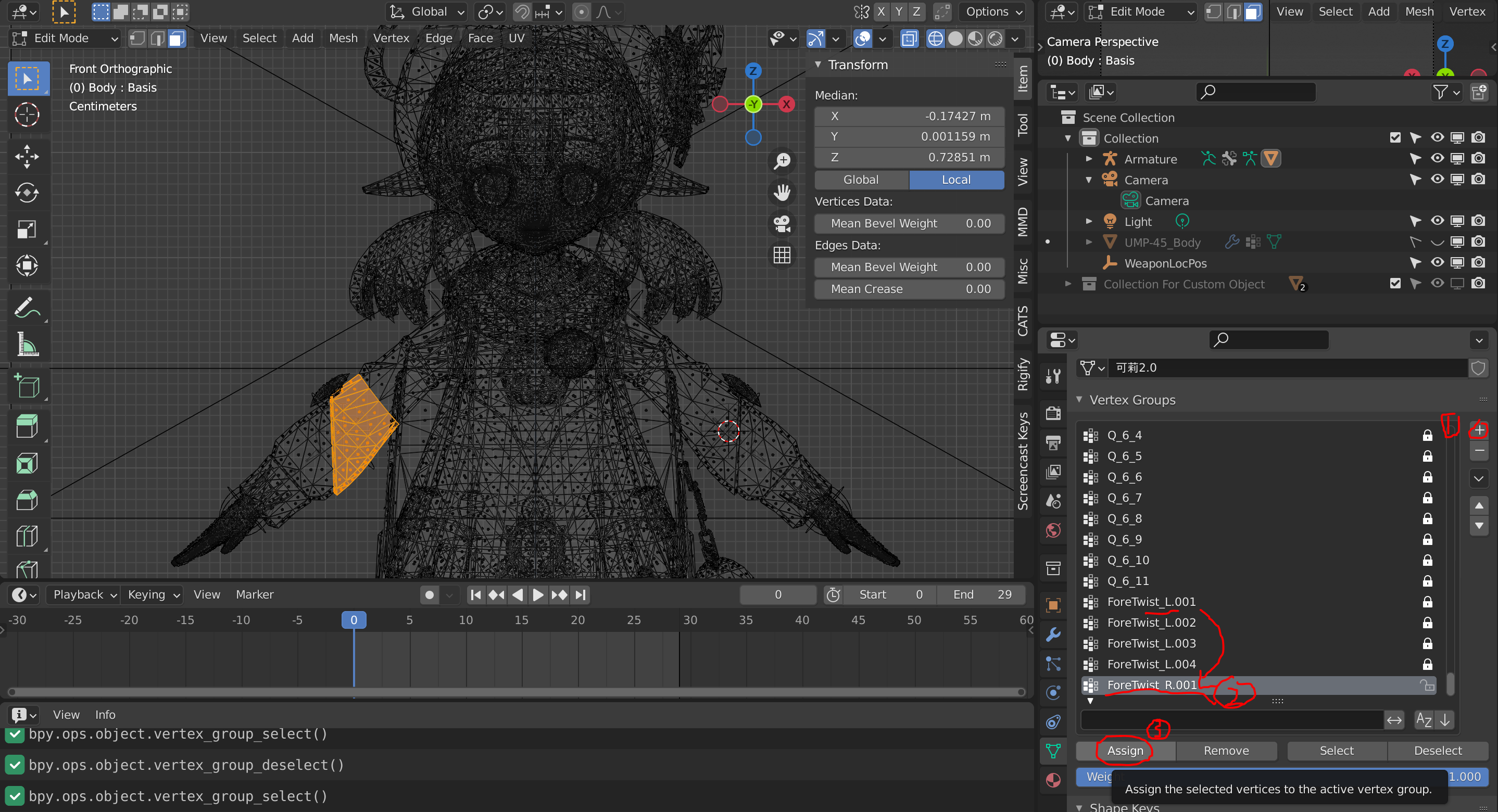Toggle visibility of Camera object

(1438, 180)
